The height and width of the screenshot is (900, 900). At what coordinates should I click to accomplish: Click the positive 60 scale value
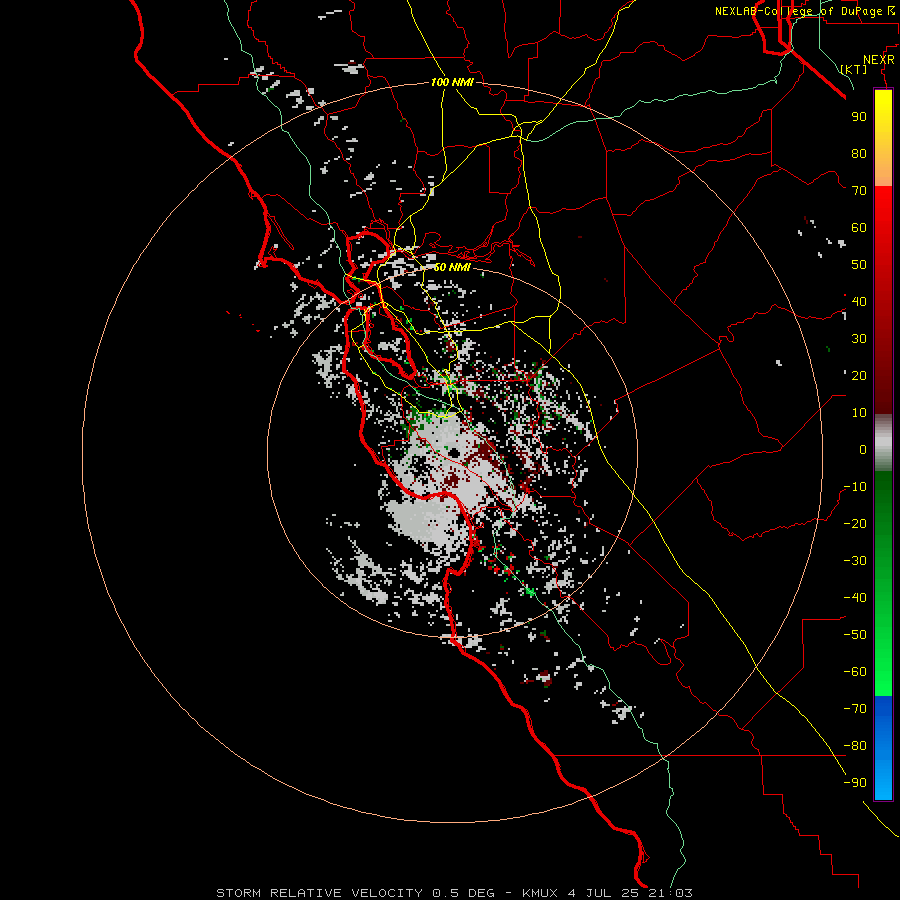(859, 228)
